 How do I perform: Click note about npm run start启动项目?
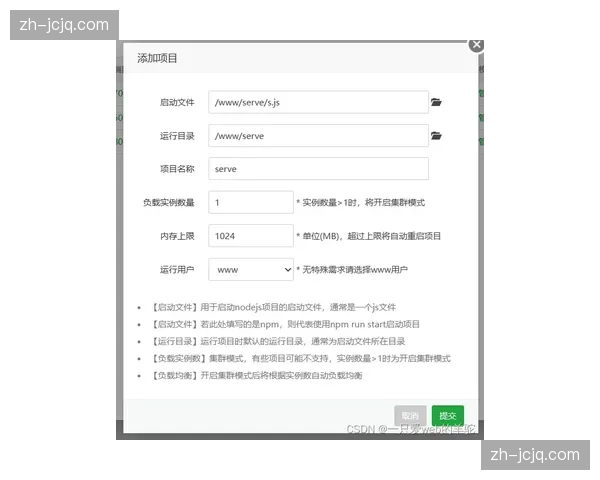point(286,325)
